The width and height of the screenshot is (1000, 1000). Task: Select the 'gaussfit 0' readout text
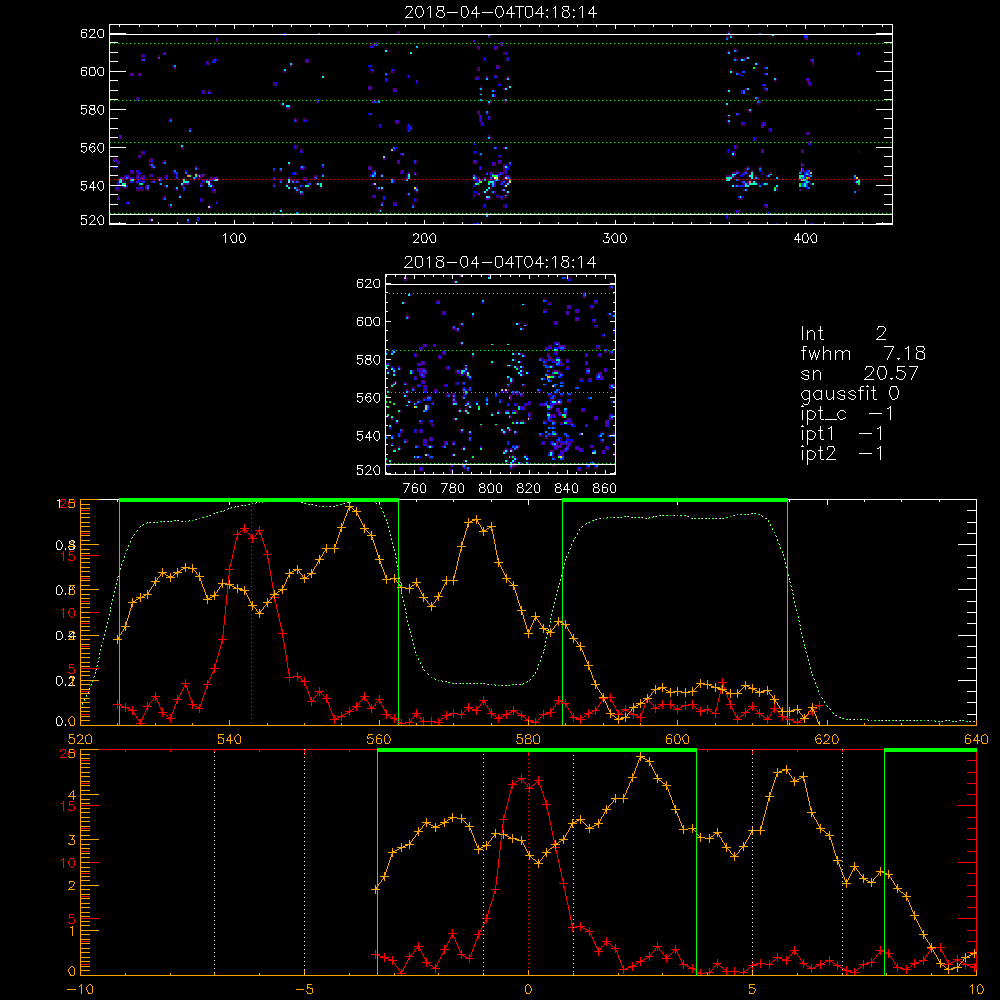(849, 393)
